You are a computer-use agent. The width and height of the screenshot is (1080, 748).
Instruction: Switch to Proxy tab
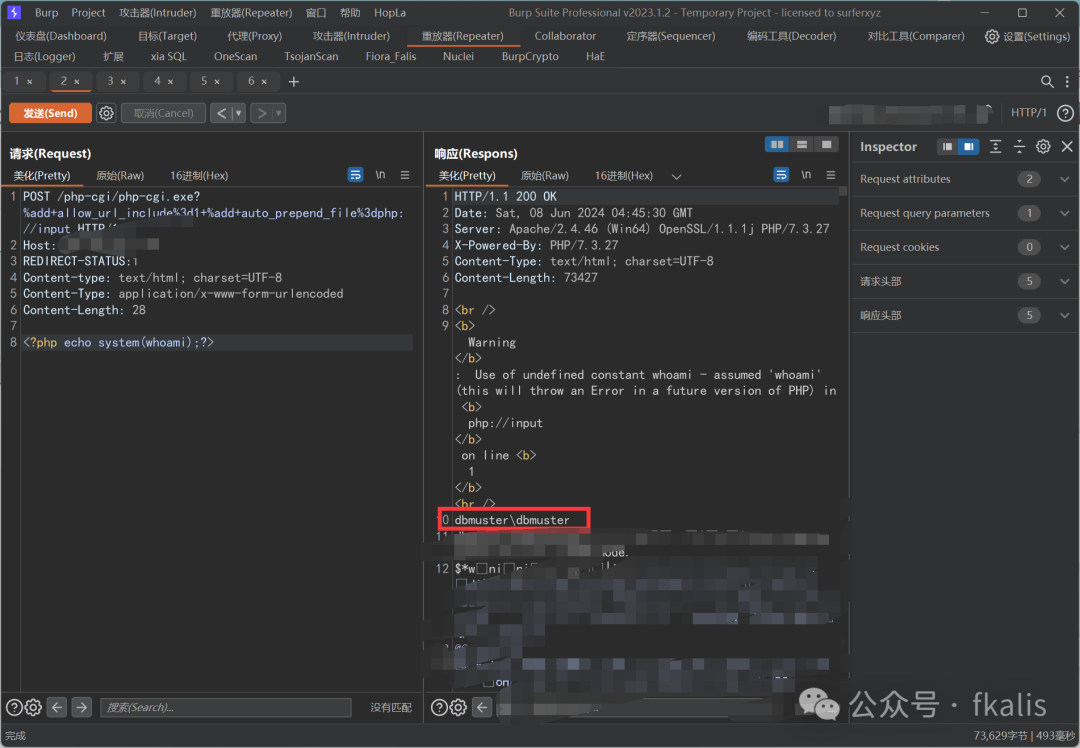pyautogui.click(x=255, y=36)
